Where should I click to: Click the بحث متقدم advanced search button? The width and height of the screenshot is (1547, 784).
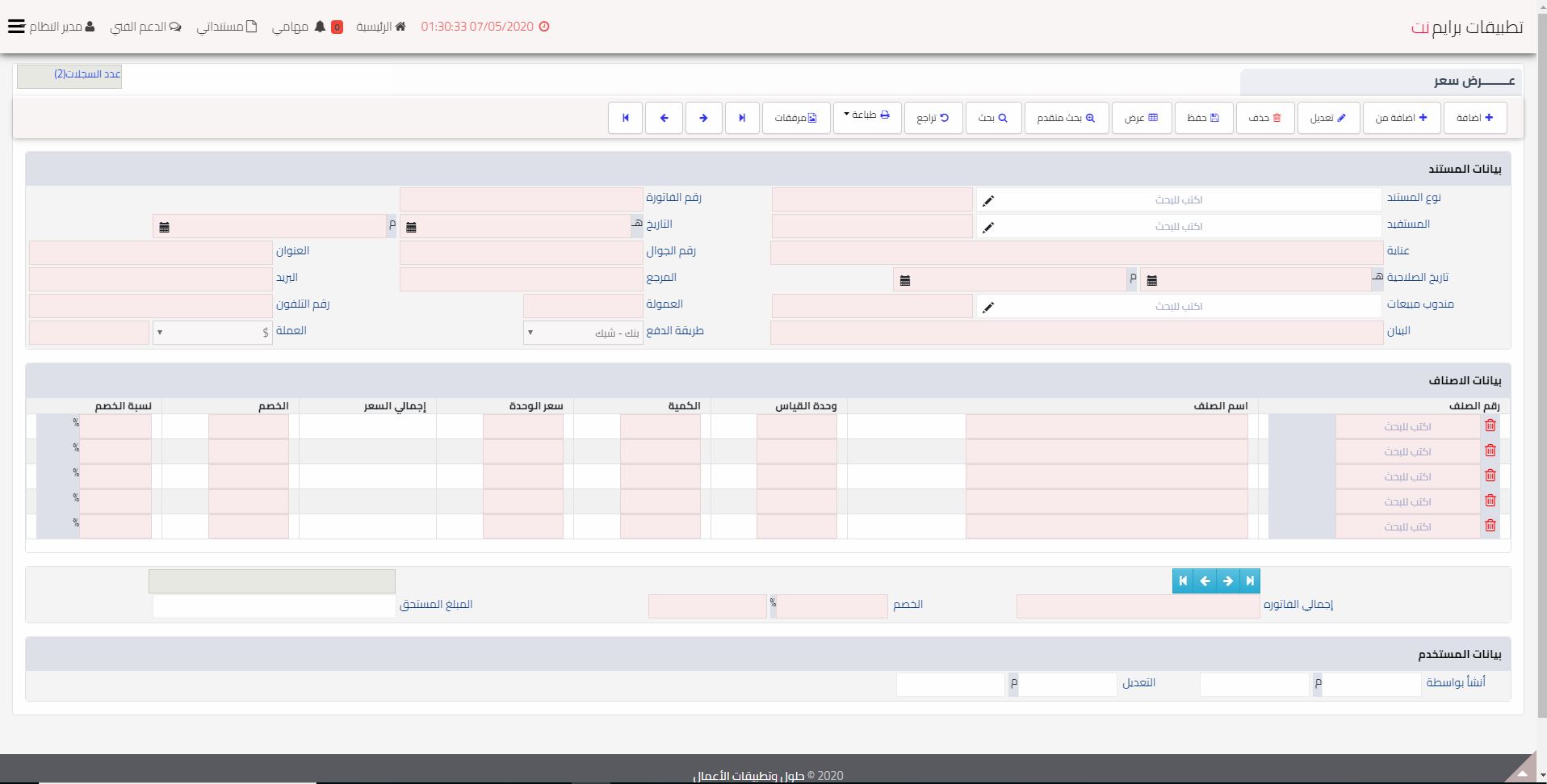(1066, 118)
